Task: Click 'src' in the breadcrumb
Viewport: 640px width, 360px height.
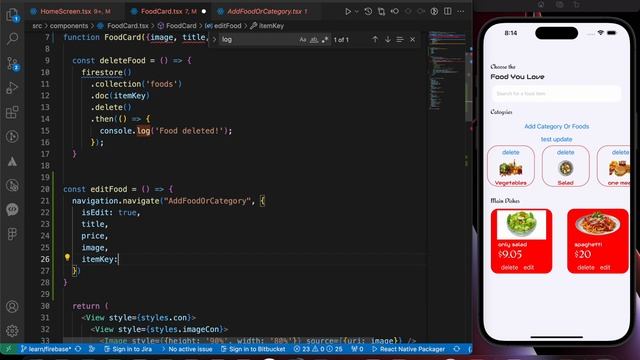Action: (x=37, y=26)
